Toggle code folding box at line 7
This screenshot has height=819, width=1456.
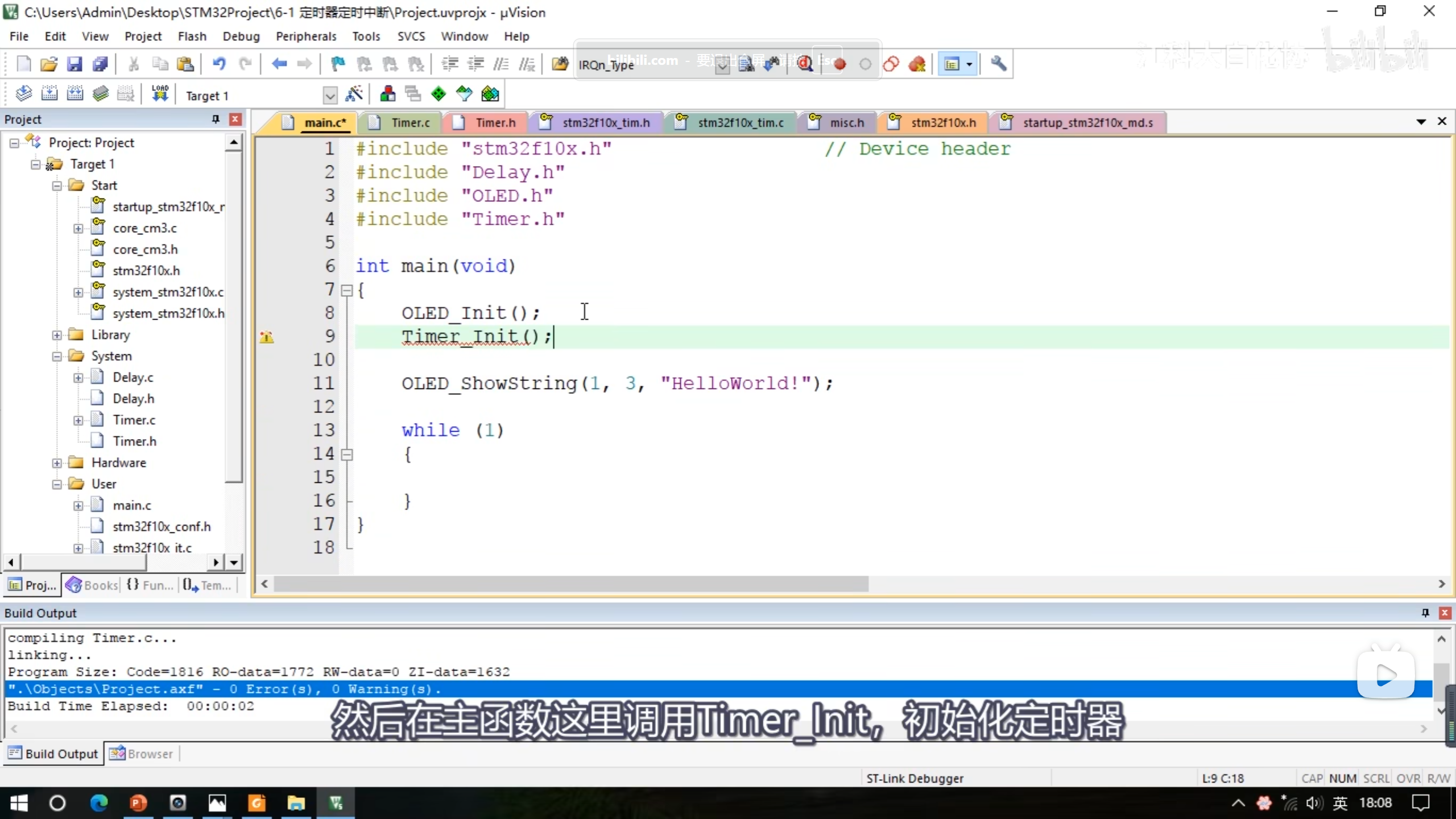click(346, 291)
